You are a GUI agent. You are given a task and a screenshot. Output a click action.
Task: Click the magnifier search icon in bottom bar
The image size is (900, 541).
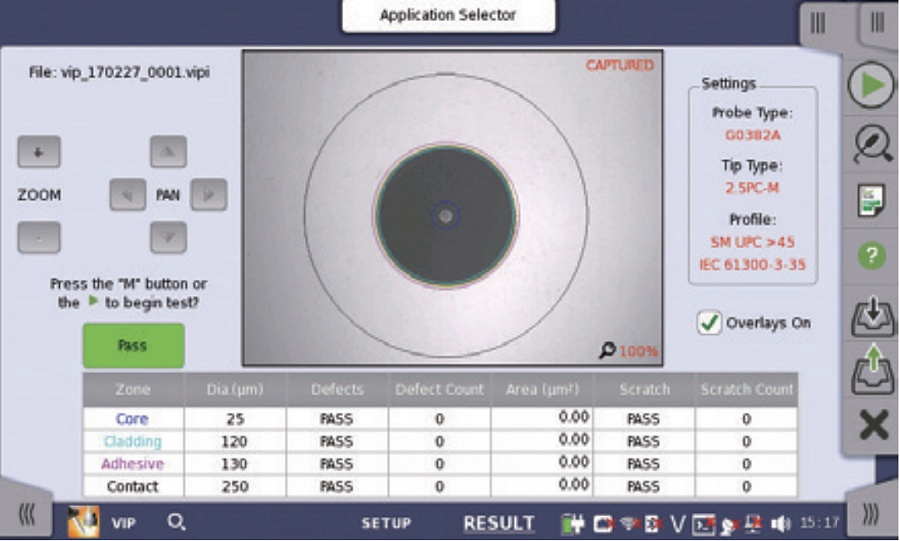176,522
